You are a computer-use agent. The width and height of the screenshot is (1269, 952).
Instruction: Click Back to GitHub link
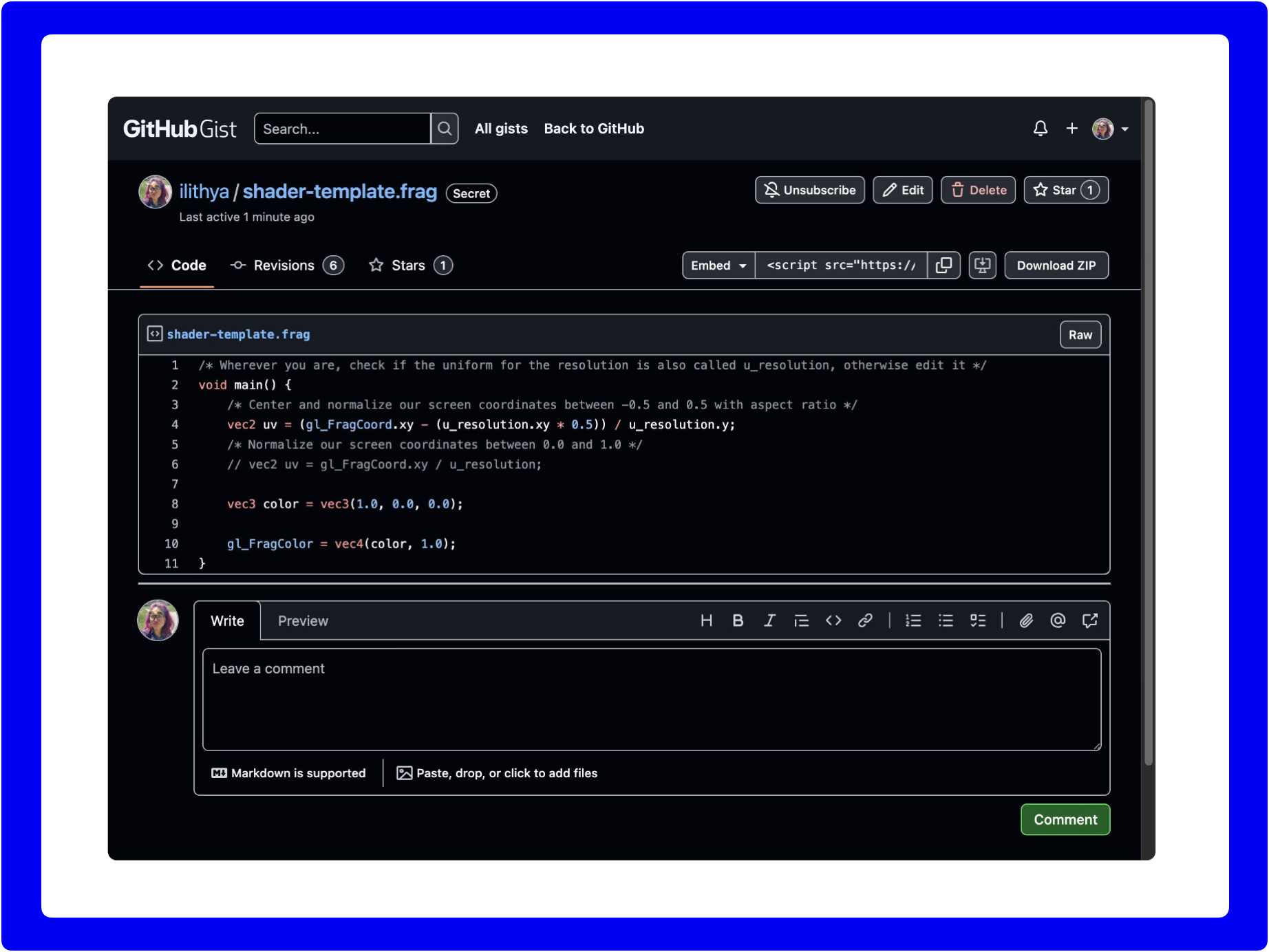594,129
